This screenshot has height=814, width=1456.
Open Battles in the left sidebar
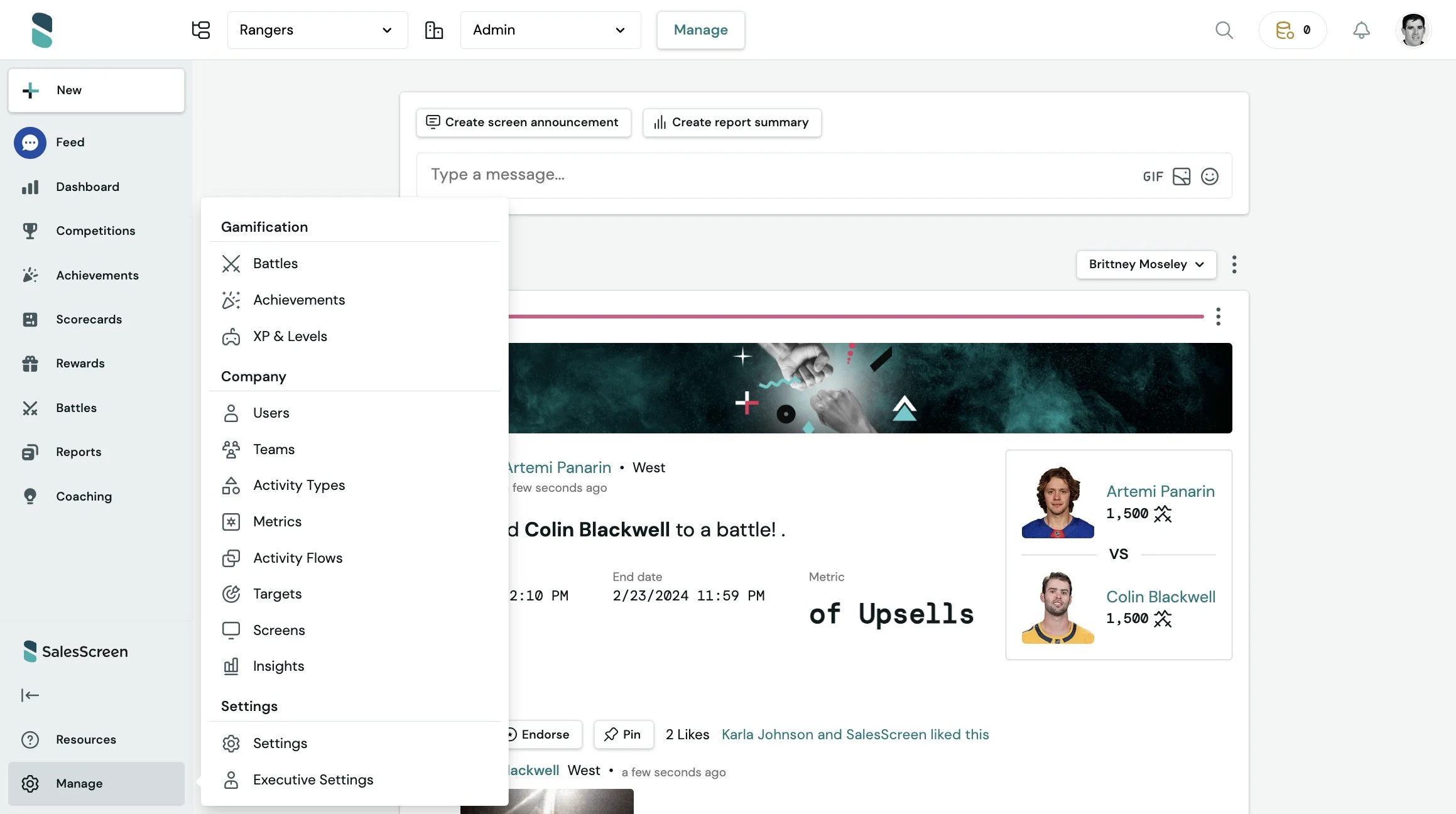coord(96,408)
